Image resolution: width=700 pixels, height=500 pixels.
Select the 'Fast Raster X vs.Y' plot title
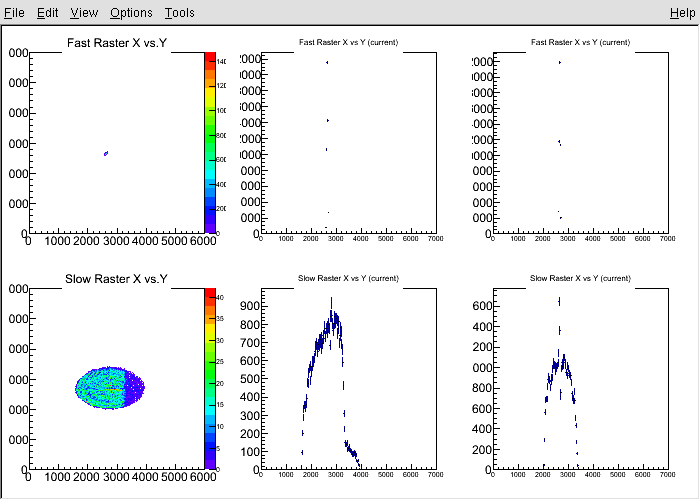point(117,43)
